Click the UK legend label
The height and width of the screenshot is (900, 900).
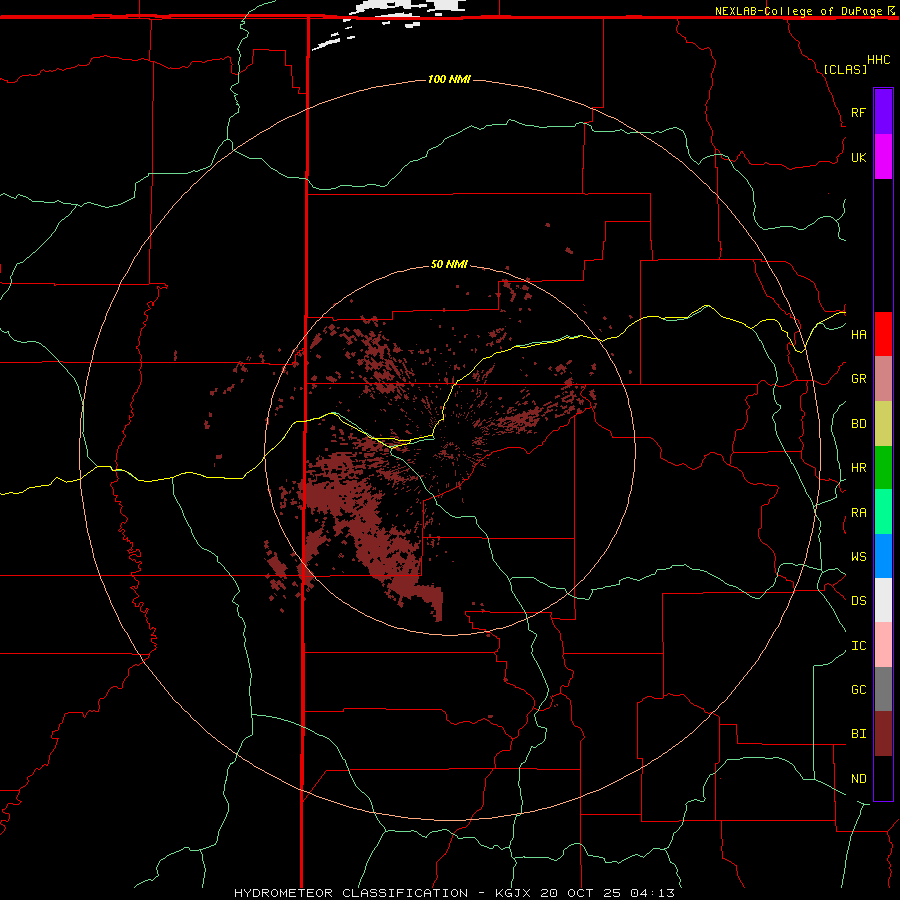858,157
